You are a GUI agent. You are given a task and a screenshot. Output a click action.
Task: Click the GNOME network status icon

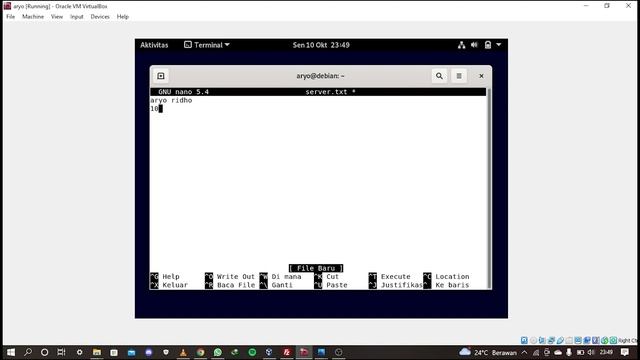461,45
